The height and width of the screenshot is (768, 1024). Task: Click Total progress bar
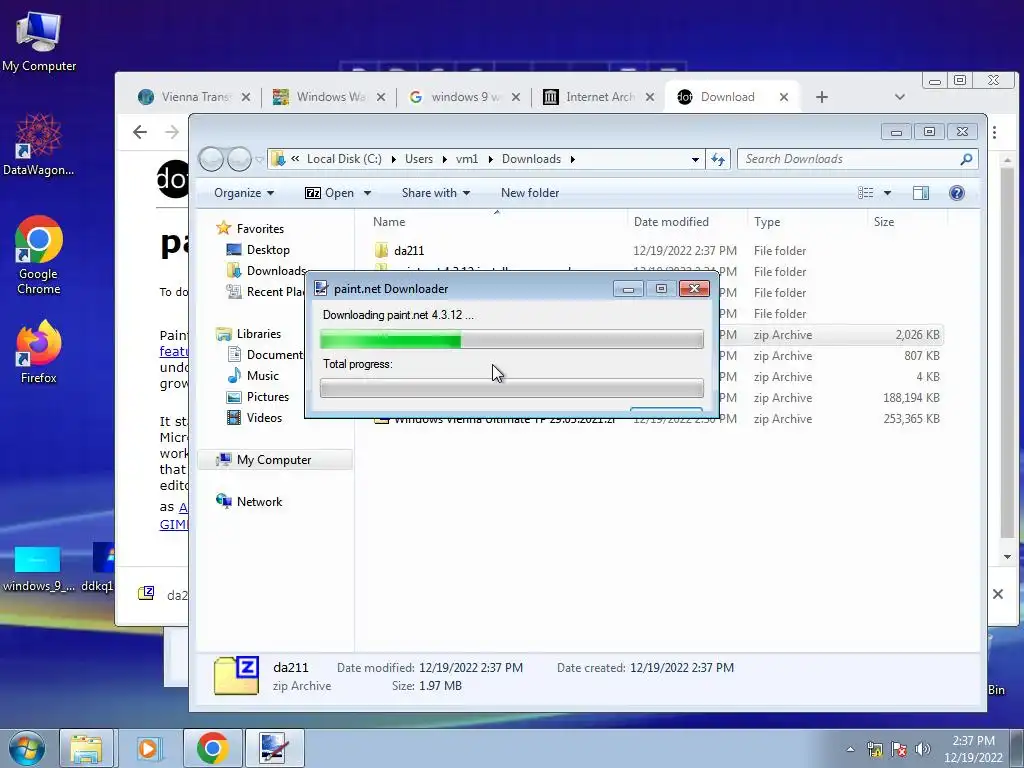pyautogui.click(x=511, y=388)
